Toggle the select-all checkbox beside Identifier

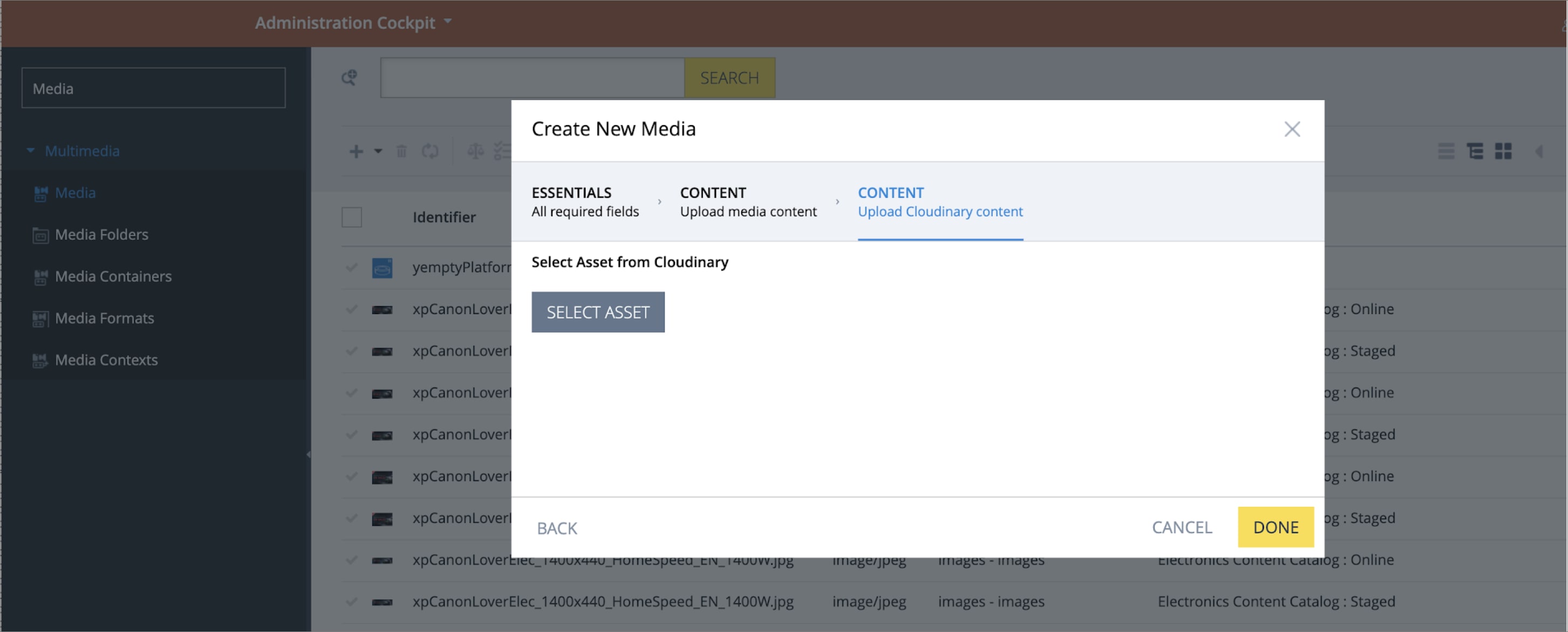[x=351, y=217]
